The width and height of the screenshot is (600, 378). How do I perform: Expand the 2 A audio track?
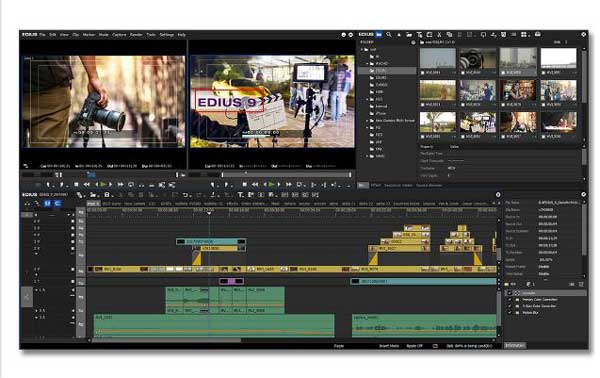(37, 311)
